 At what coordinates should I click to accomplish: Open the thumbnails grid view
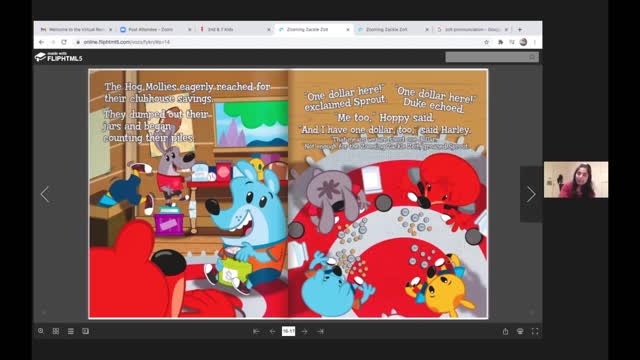56,331
